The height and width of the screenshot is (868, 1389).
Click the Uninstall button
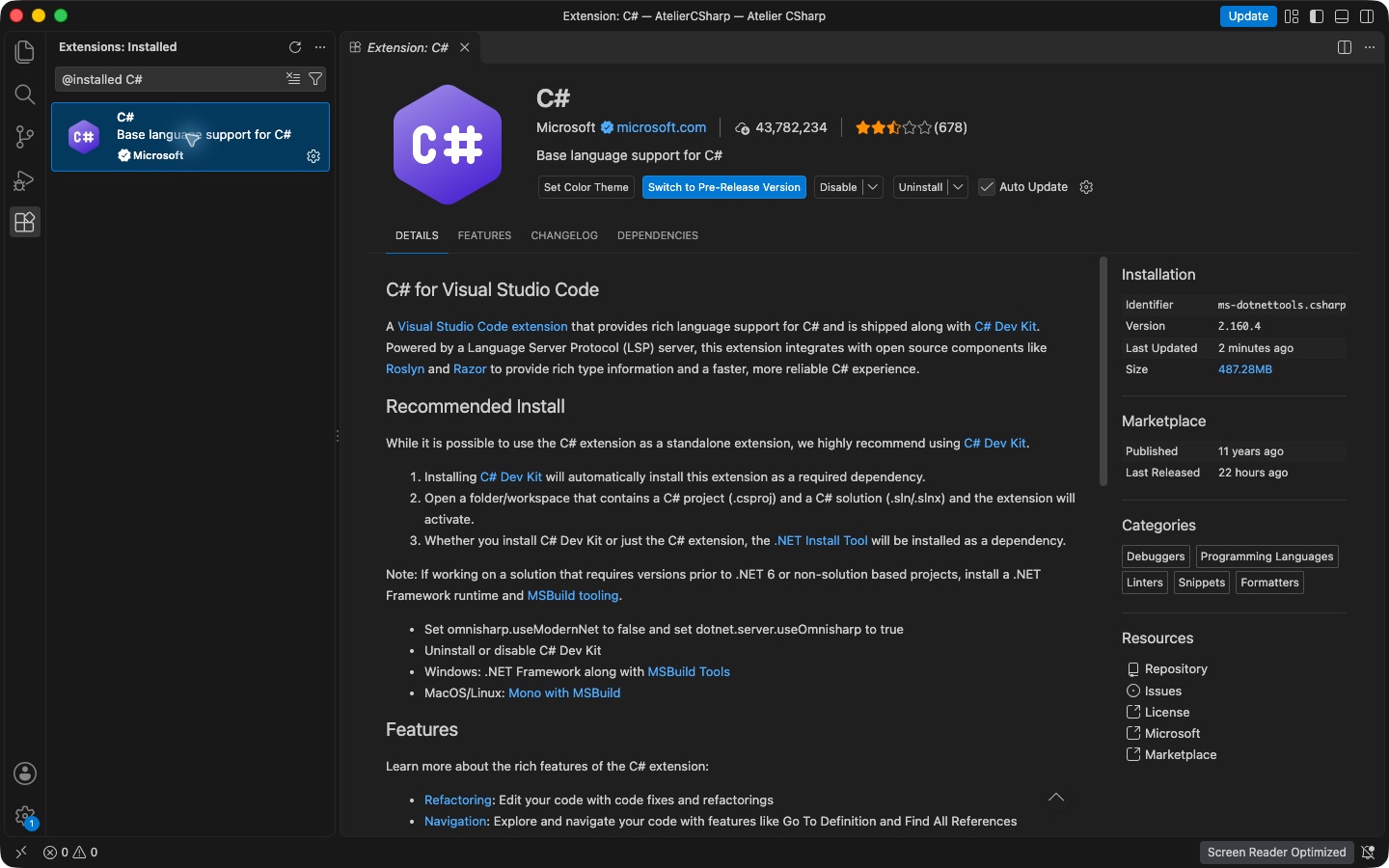click(920, 187)
